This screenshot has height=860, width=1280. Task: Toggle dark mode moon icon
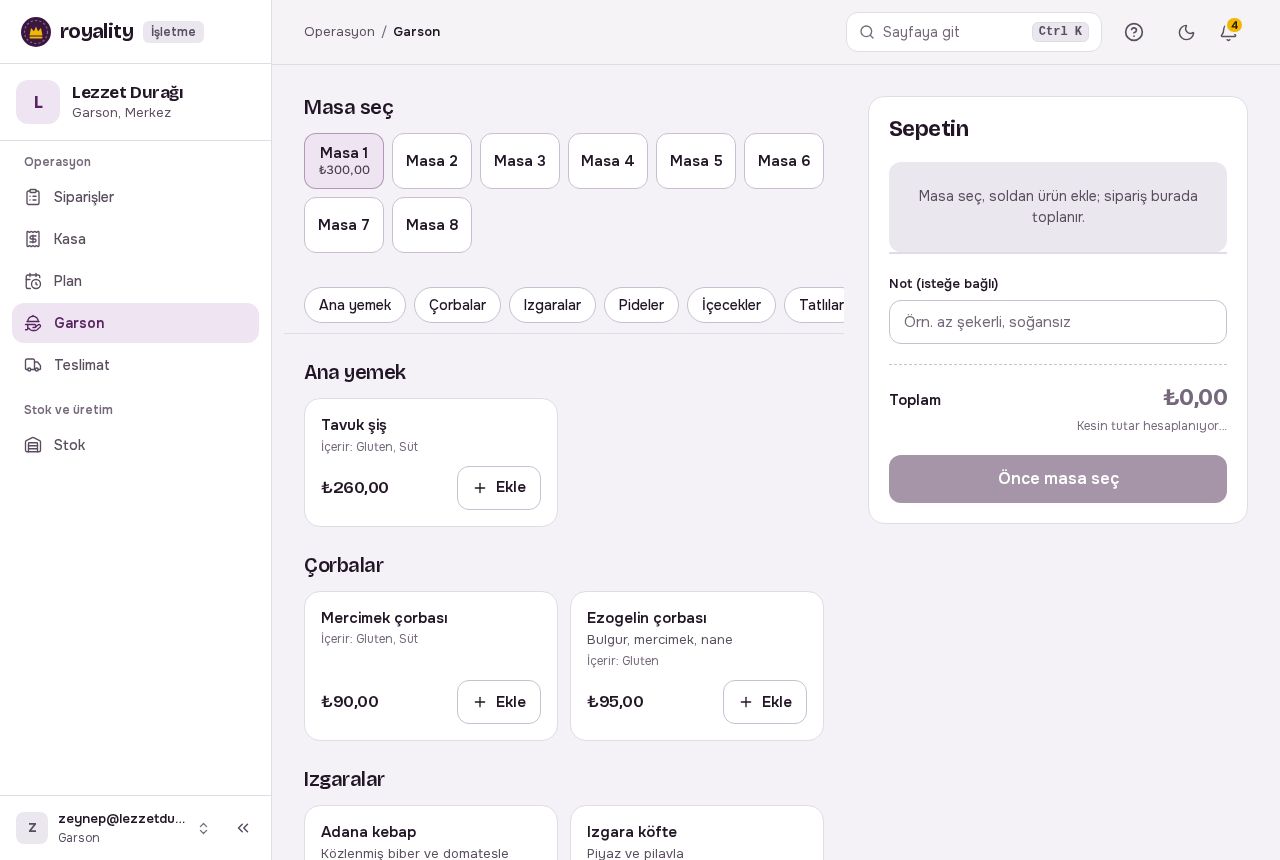click(1187, 32)
